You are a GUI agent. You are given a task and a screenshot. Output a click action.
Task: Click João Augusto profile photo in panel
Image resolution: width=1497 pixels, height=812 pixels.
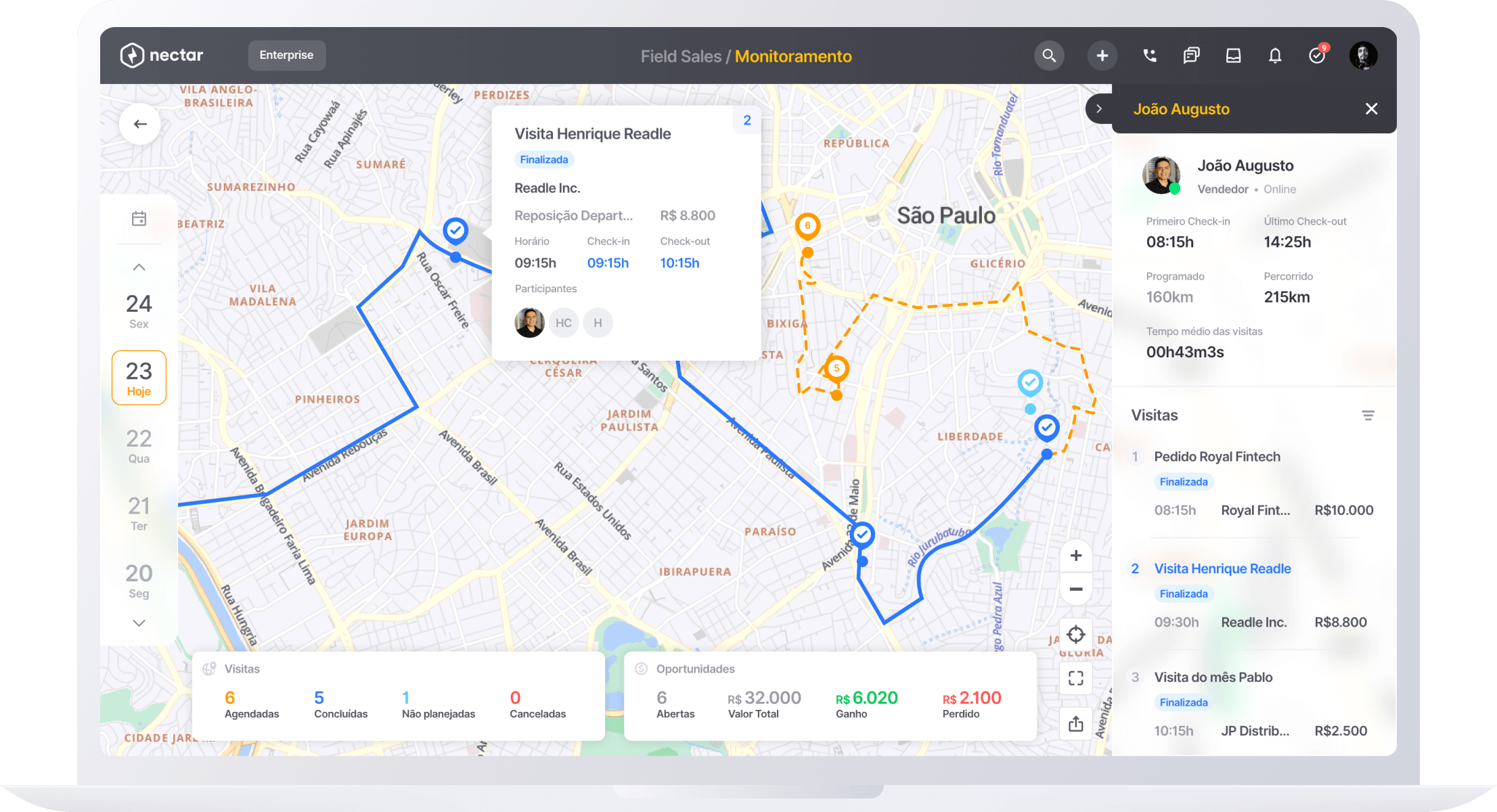(1161, 175)
